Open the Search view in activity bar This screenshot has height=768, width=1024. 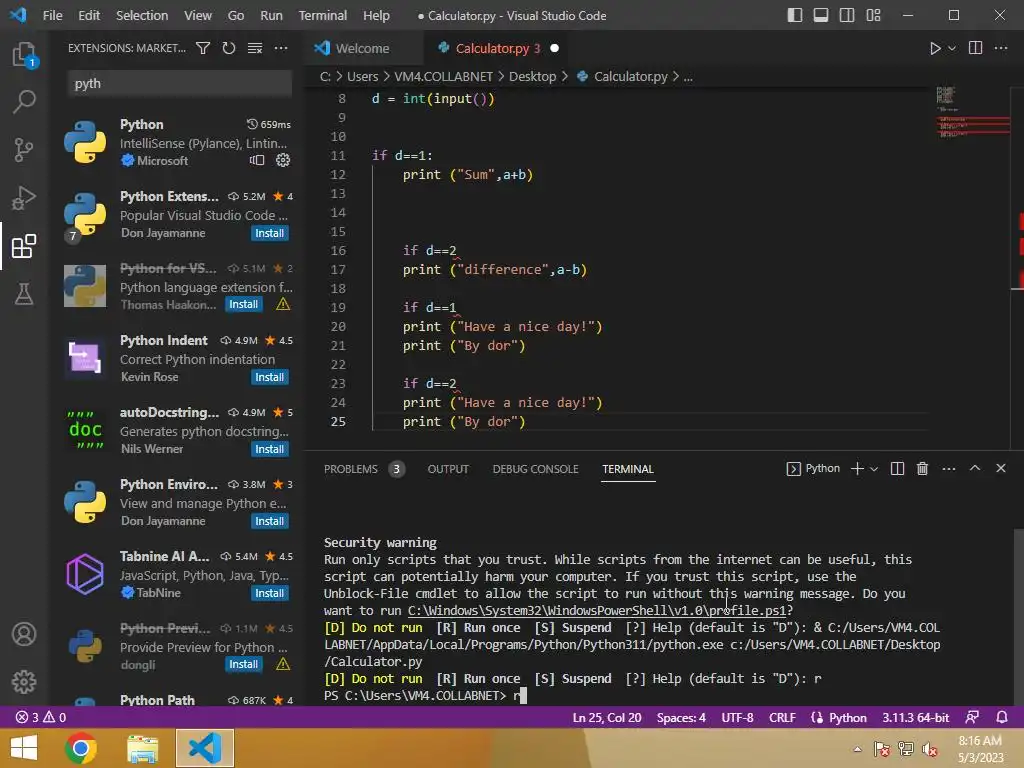click(x=24, y=101)
